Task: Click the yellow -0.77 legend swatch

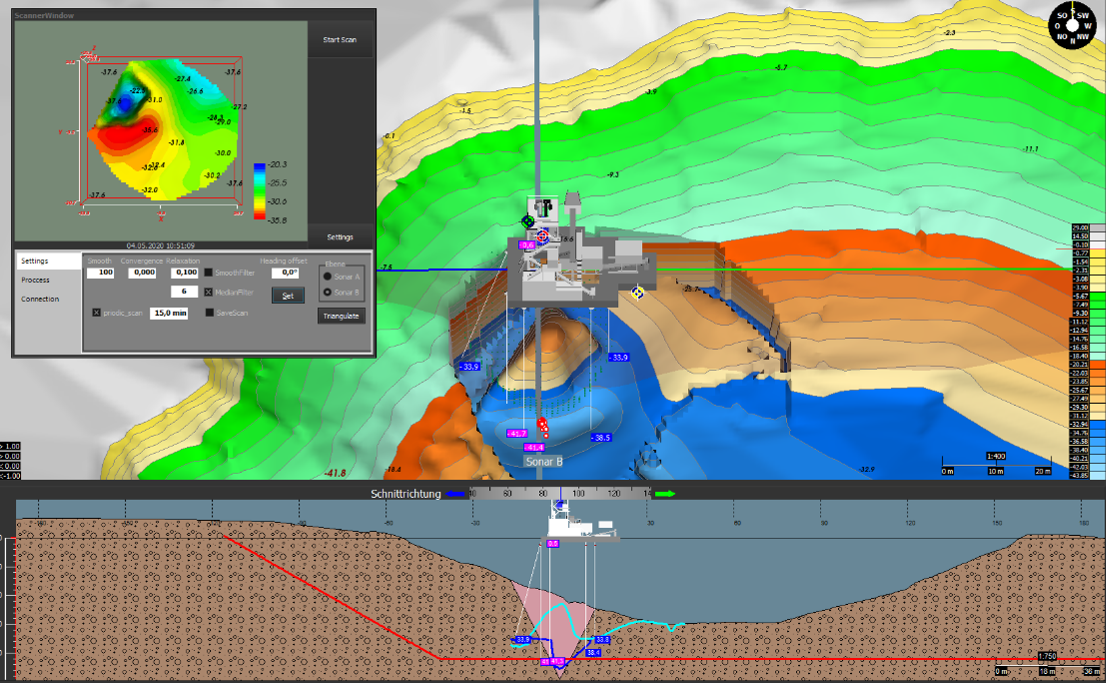Action: pos(1098,253)
